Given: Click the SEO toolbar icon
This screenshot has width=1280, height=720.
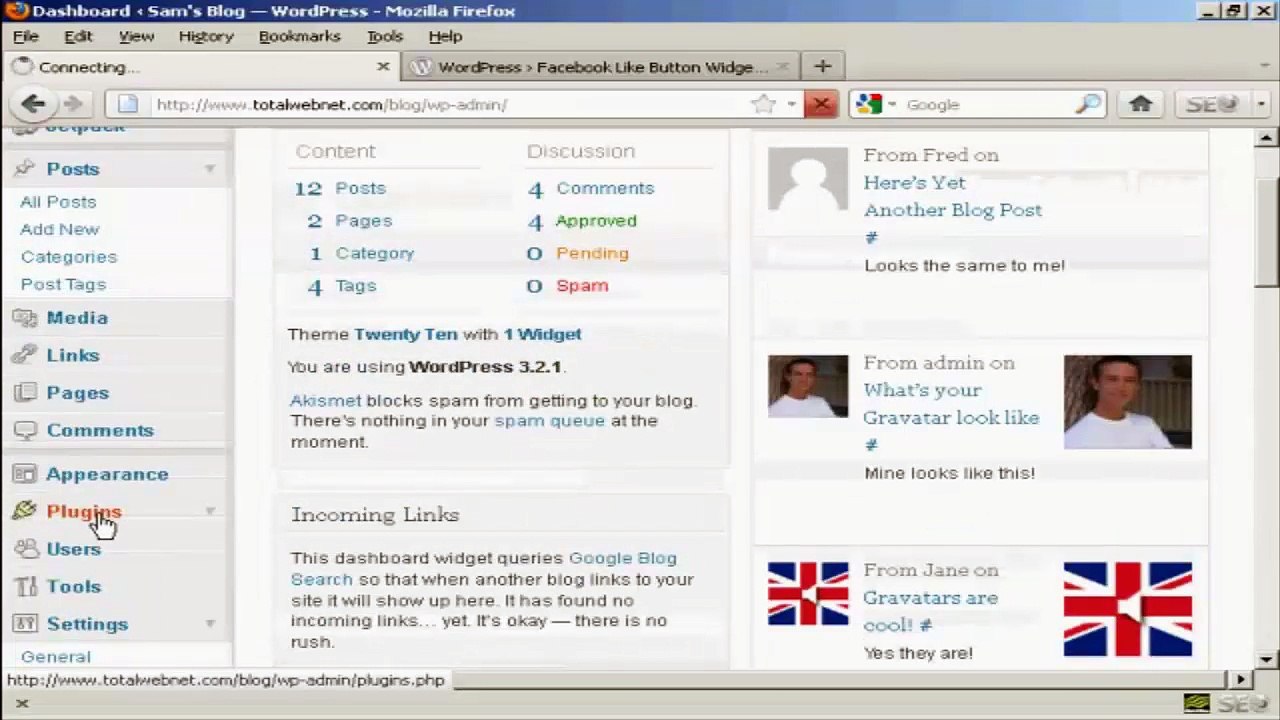Looking at the screenshot, I should pyautogui.click(x=1213, y=104).
